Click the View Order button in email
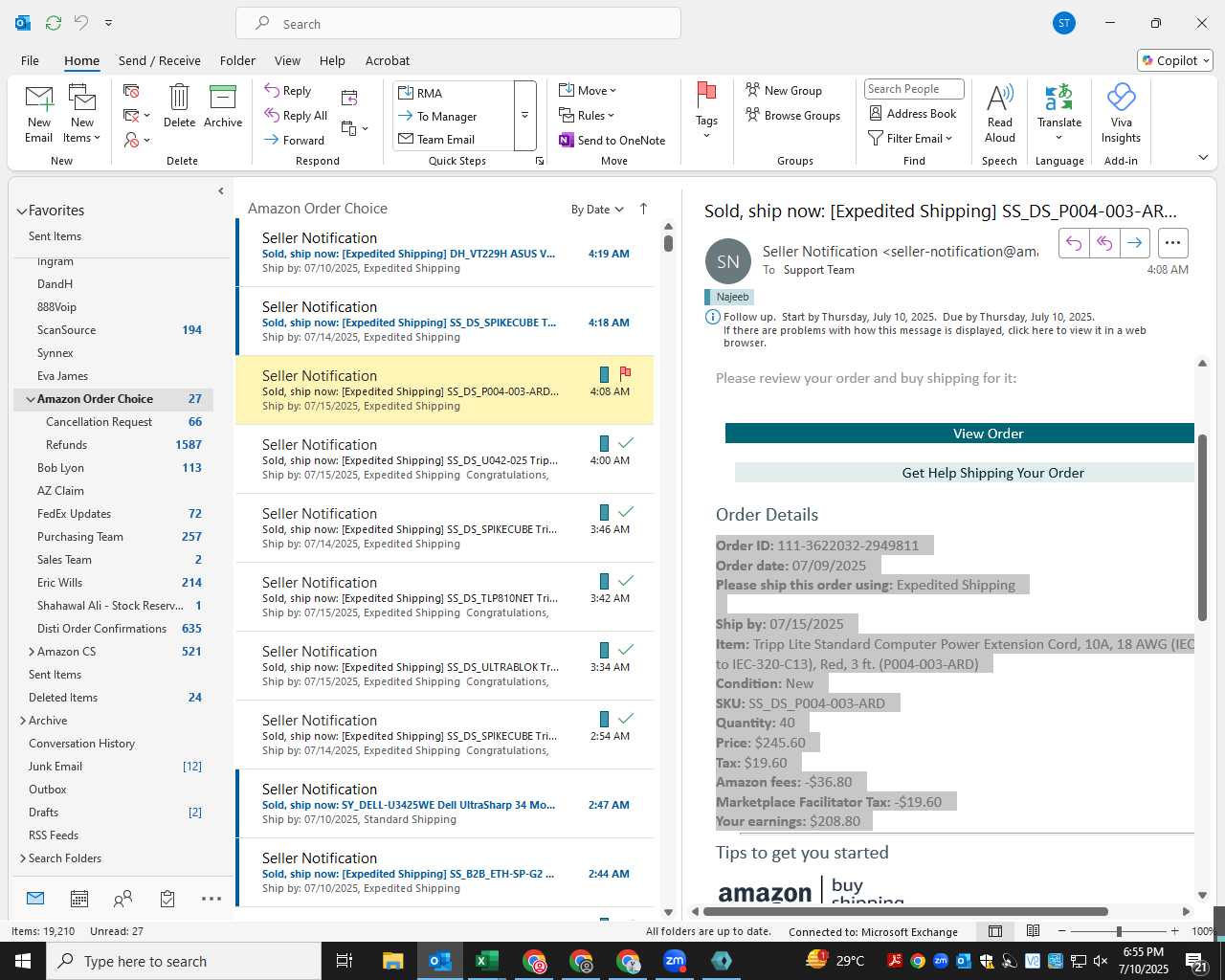The image size is (1225, 980). click(x=960, y=434)
